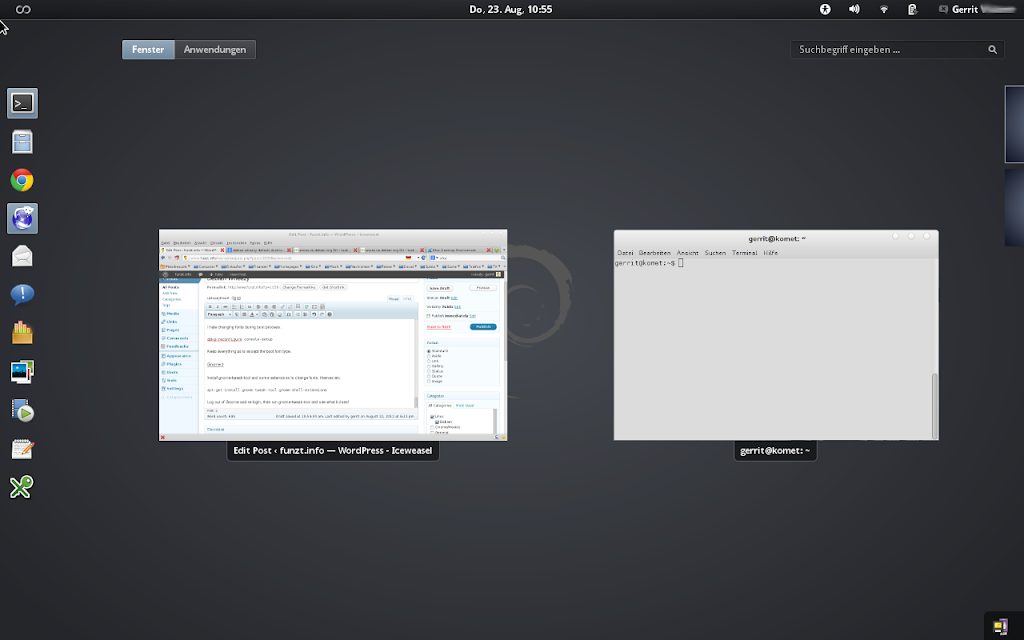Open the clock showing Do, 23. Aug.
The height and width of the screenshot is (640, 1024).
[x=510, y=9]
